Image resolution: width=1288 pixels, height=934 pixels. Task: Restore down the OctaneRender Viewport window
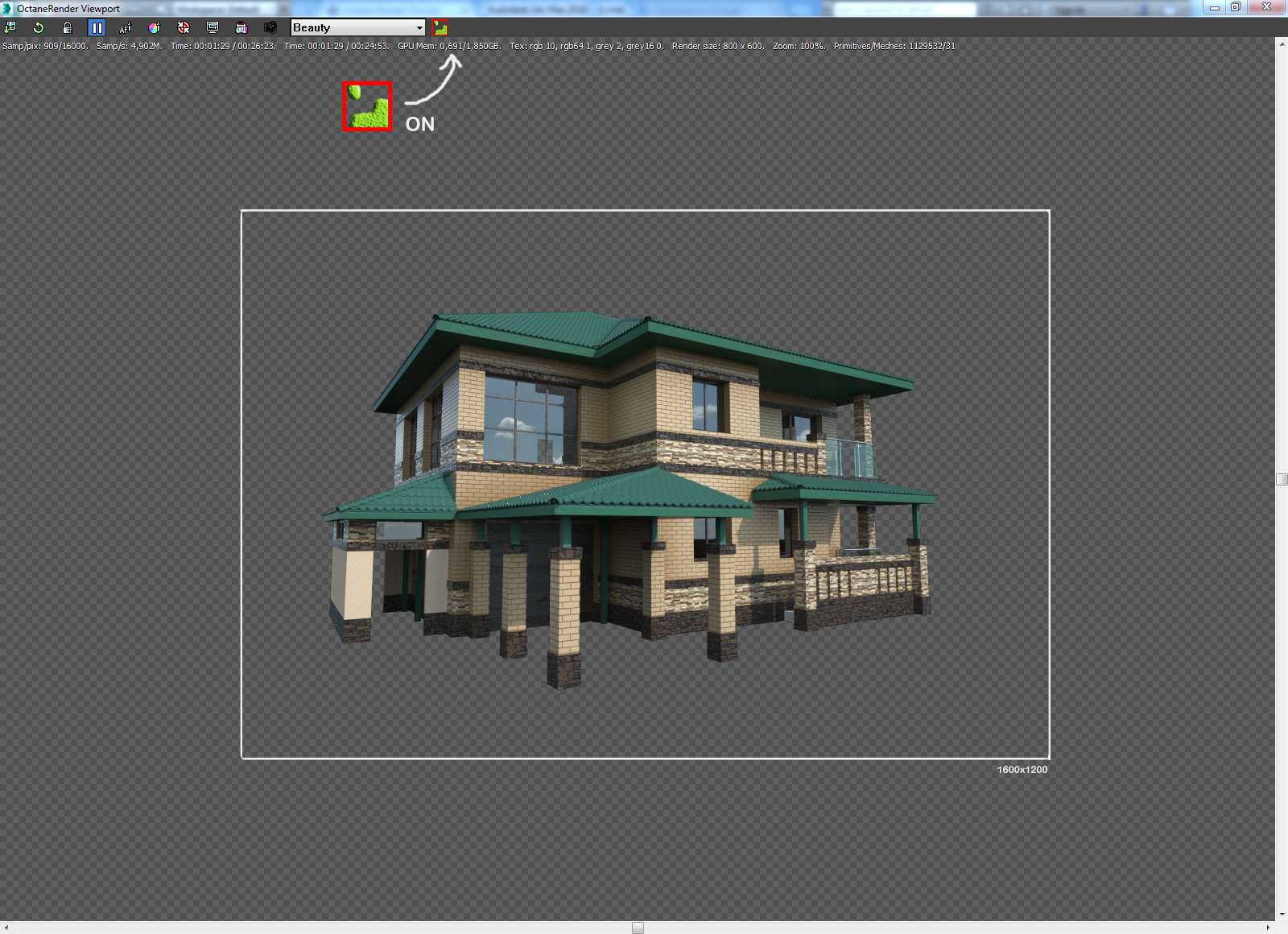click(1236, 7)
